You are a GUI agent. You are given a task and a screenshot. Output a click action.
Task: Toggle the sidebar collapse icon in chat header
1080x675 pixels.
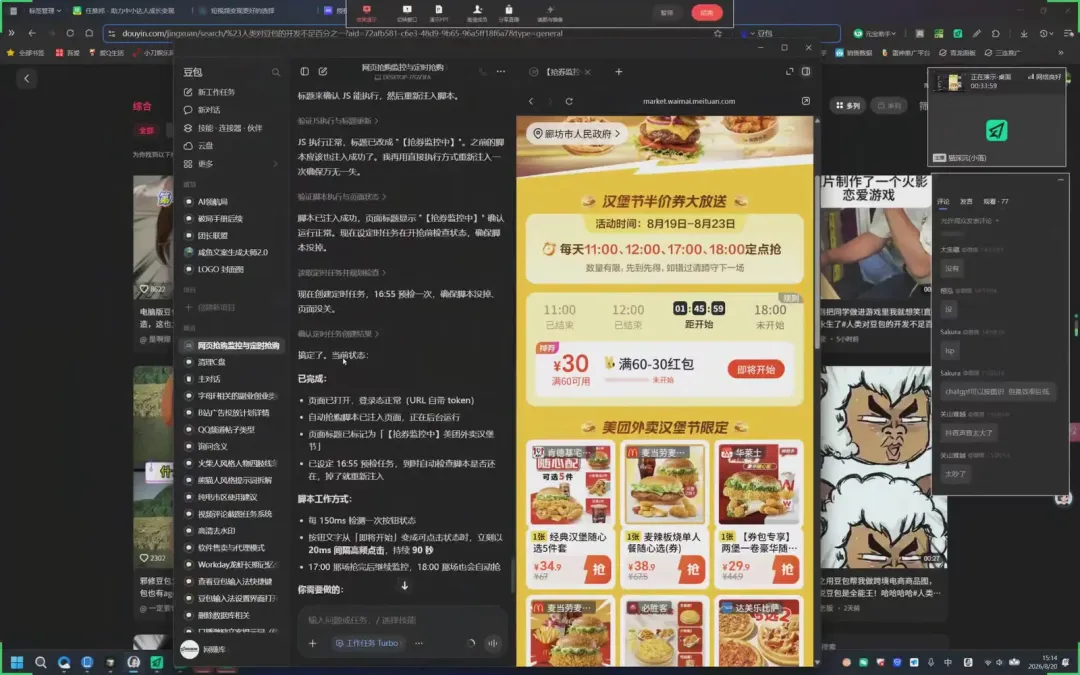coord(304,72)
